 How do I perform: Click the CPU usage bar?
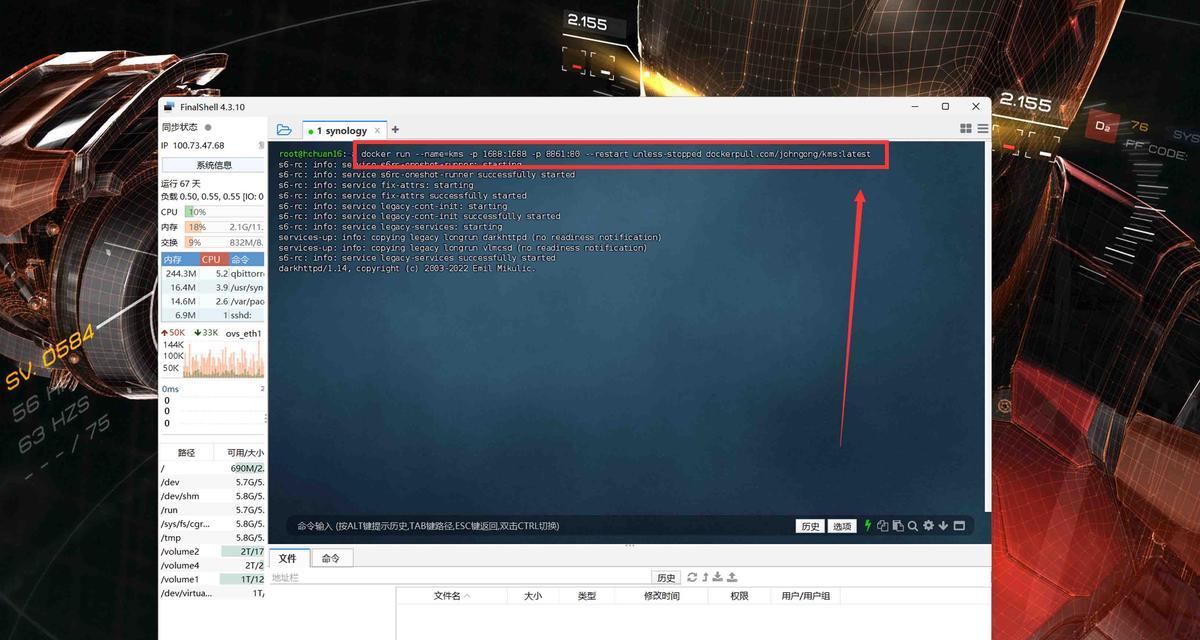(225, 212)
